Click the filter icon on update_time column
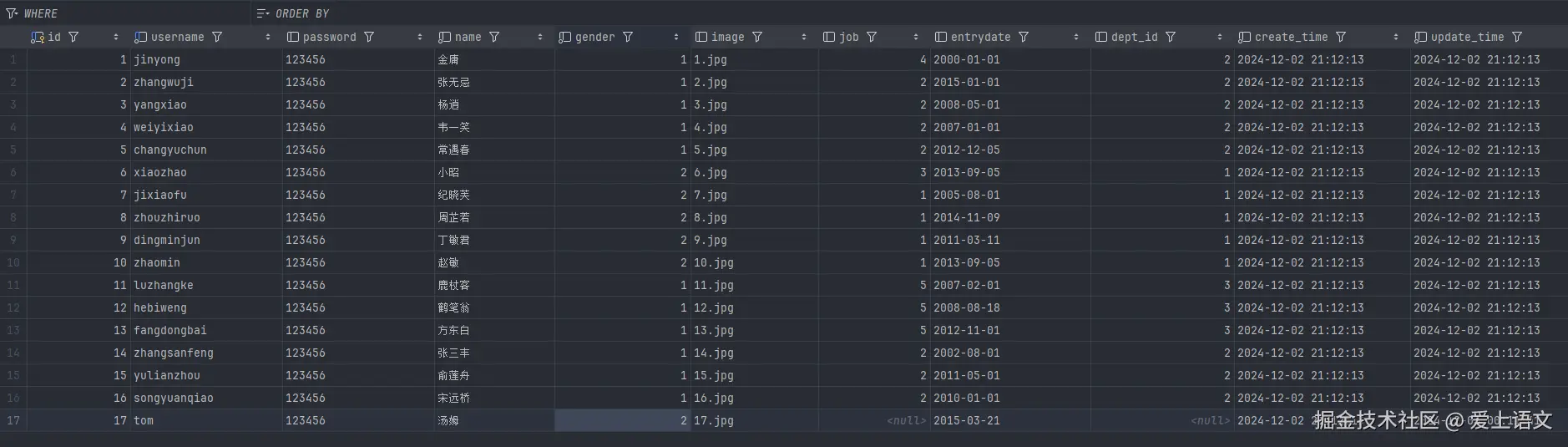 (1517, 37)
